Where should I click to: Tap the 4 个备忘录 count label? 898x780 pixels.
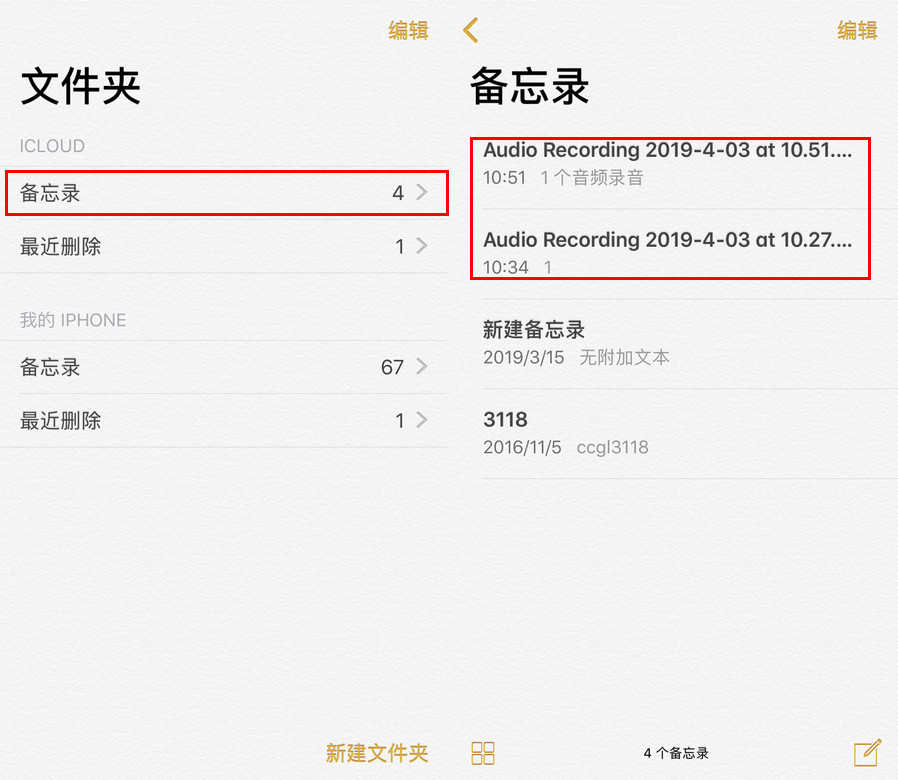point(677,753)
